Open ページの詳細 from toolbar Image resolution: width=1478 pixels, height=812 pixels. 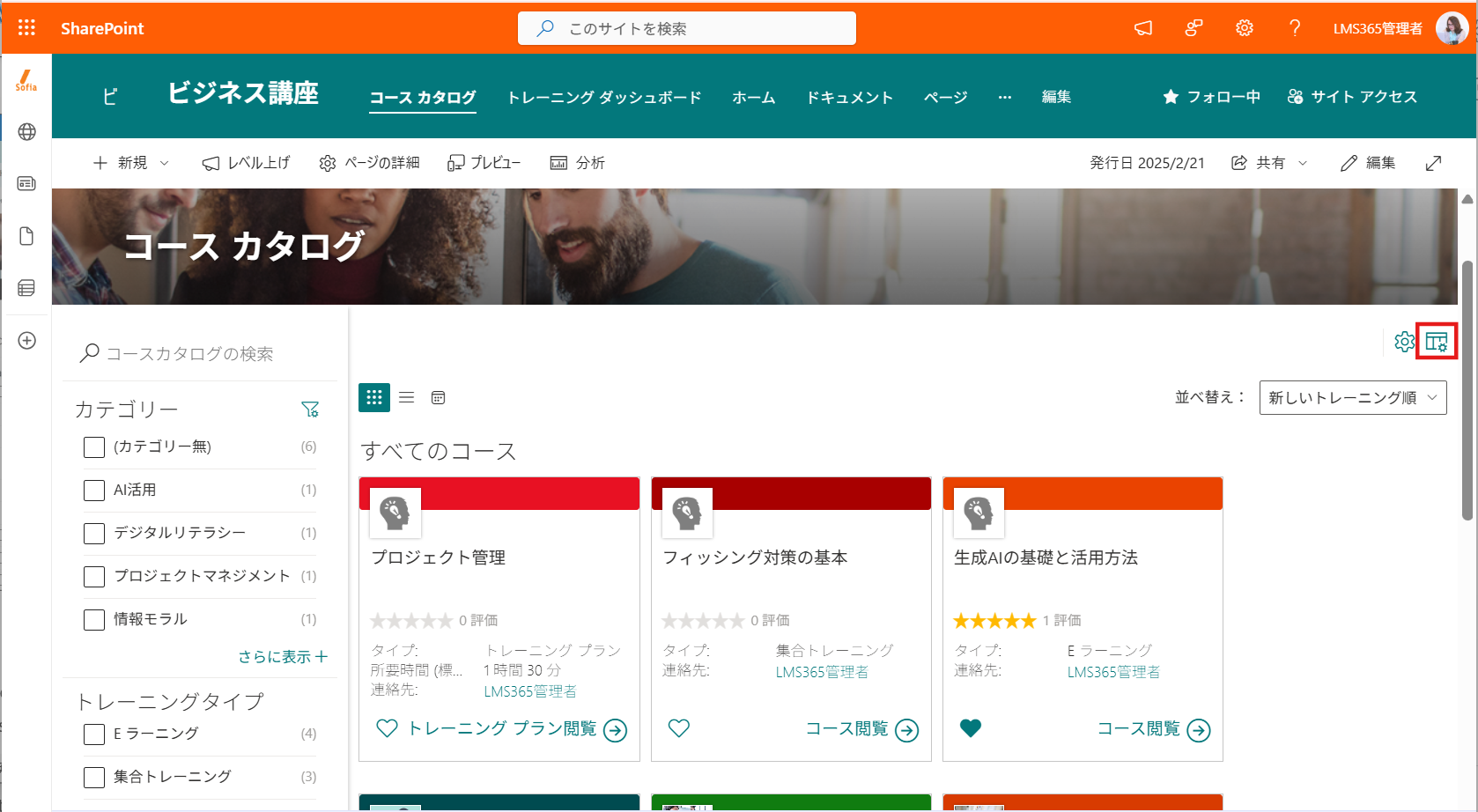369,163
